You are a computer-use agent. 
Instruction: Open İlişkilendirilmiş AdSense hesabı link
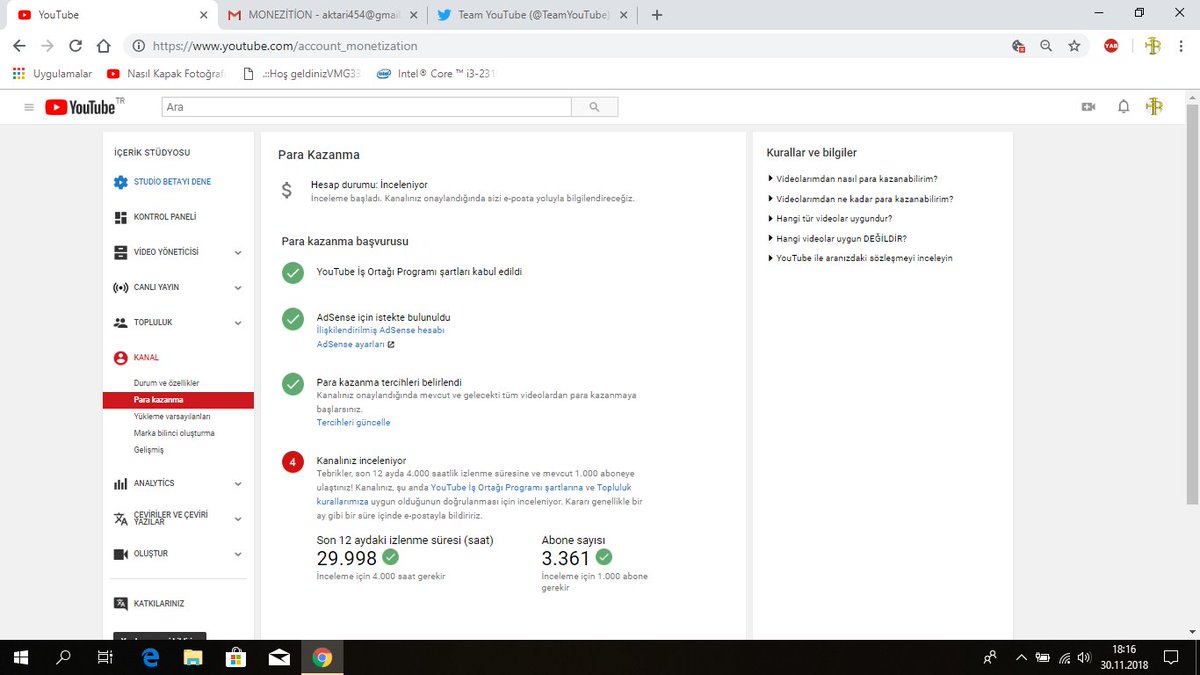coord(380,330)
